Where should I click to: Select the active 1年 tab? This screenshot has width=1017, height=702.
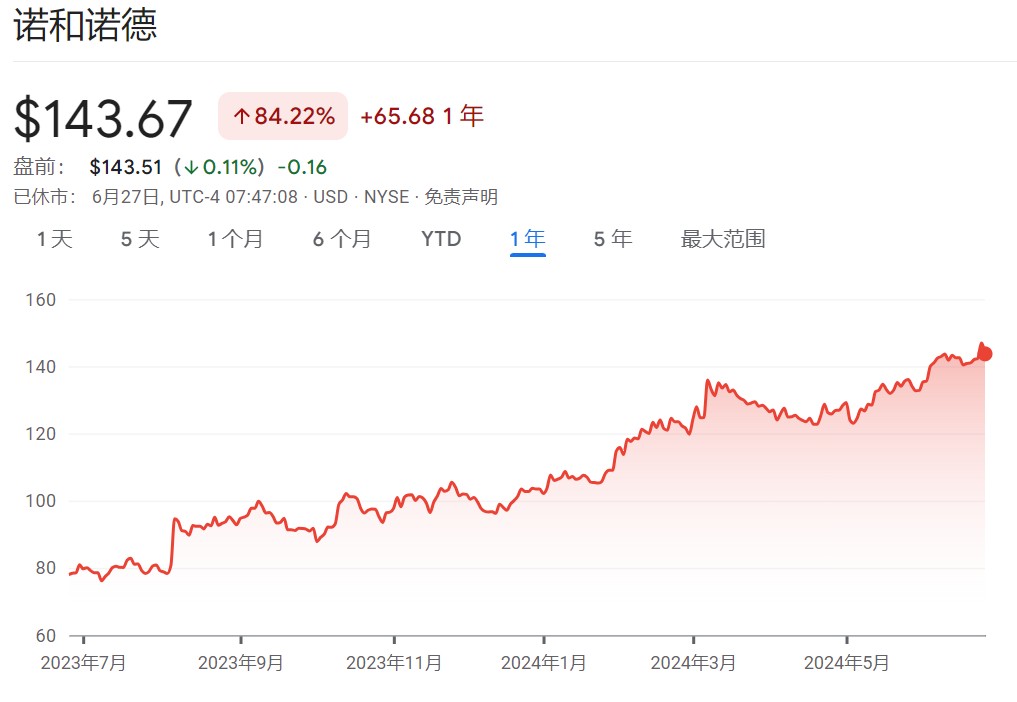tap(527, 239)
